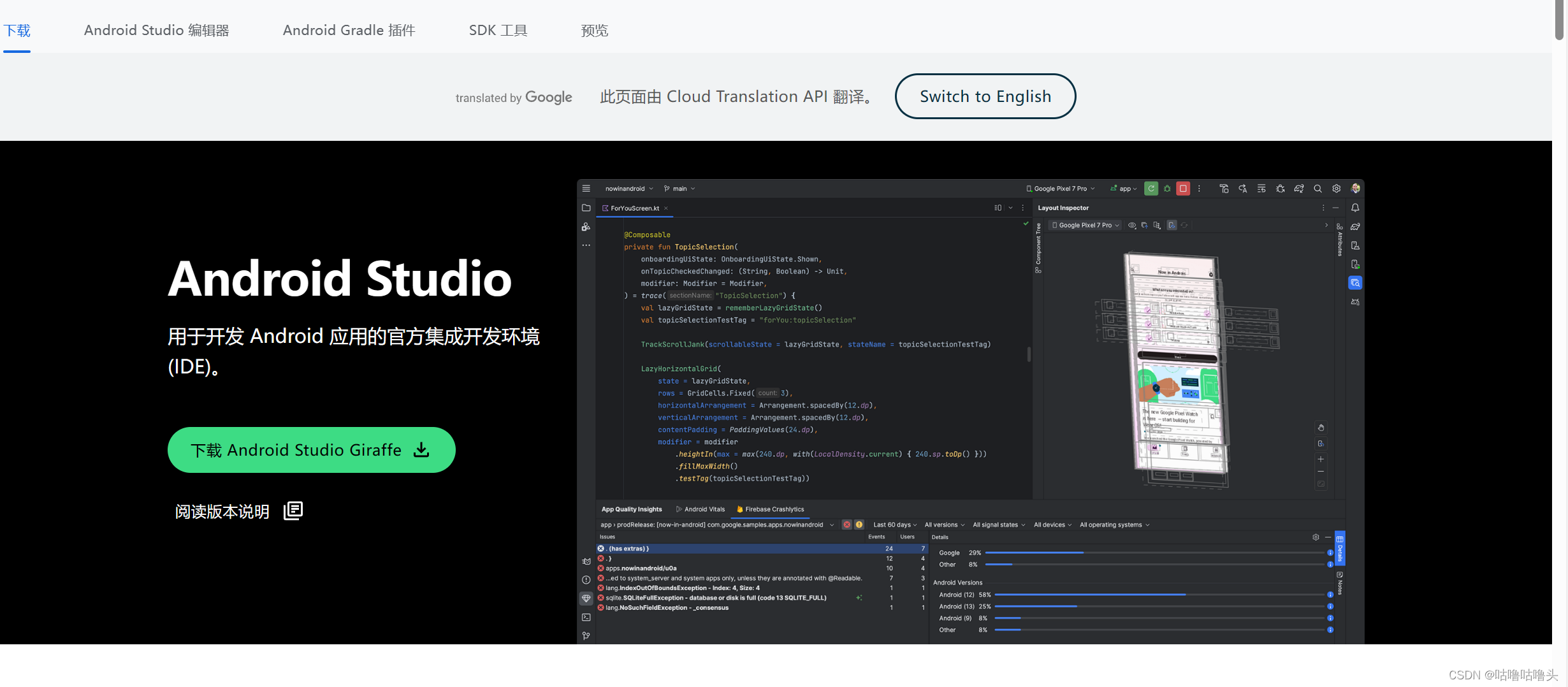Click the release notes document icon

tap(293, 510)
